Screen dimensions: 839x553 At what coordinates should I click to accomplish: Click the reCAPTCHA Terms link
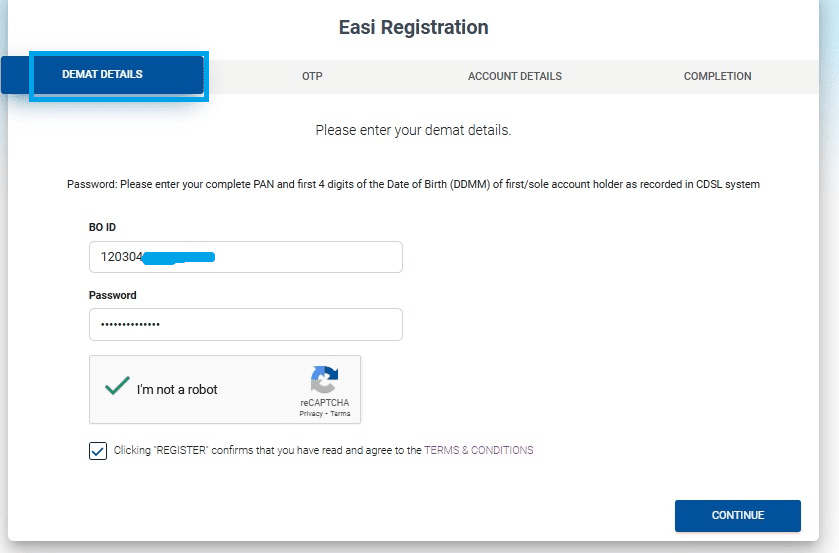click(x=340, y=413)
